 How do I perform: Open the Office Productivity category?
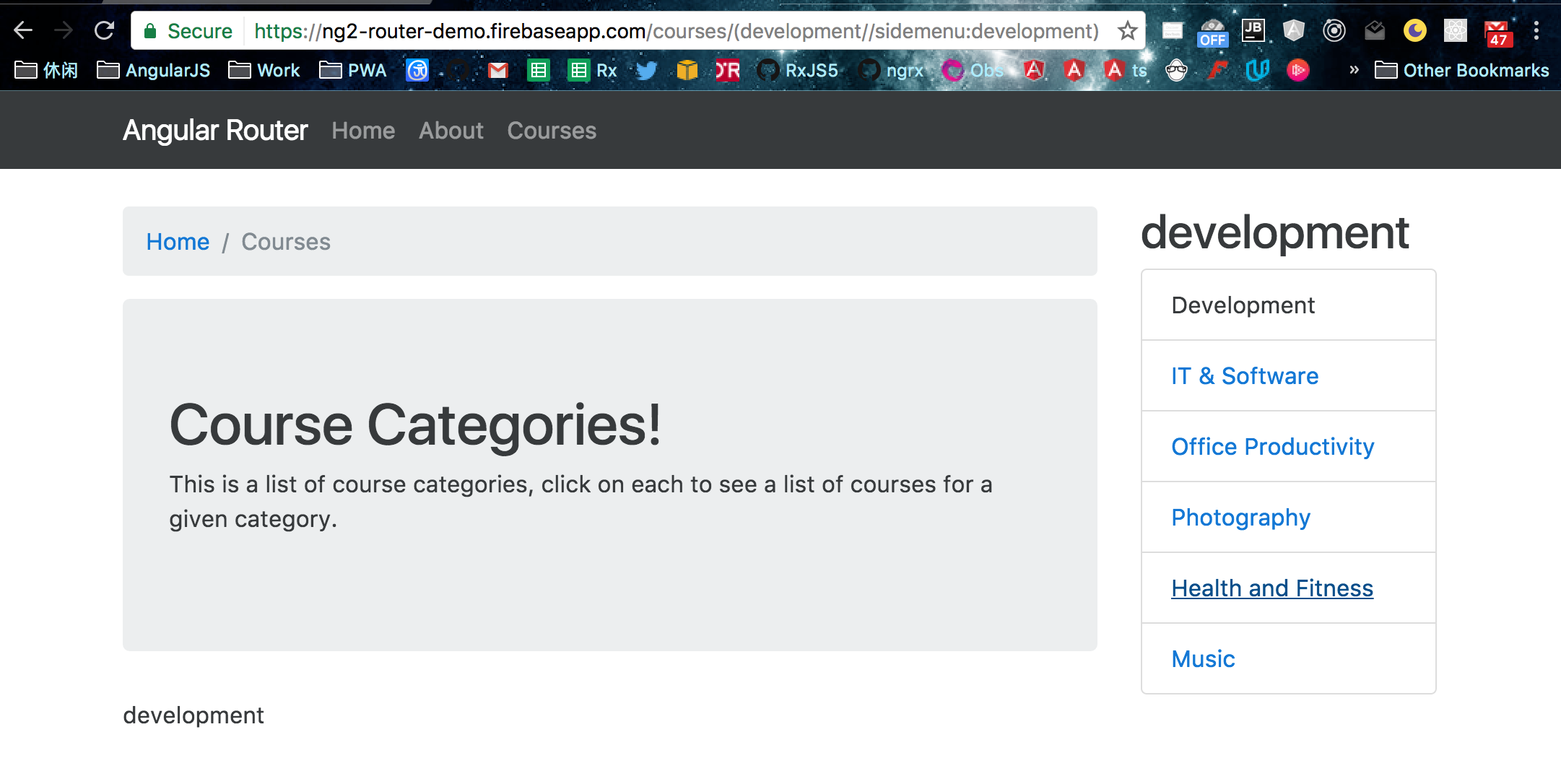1273,447
